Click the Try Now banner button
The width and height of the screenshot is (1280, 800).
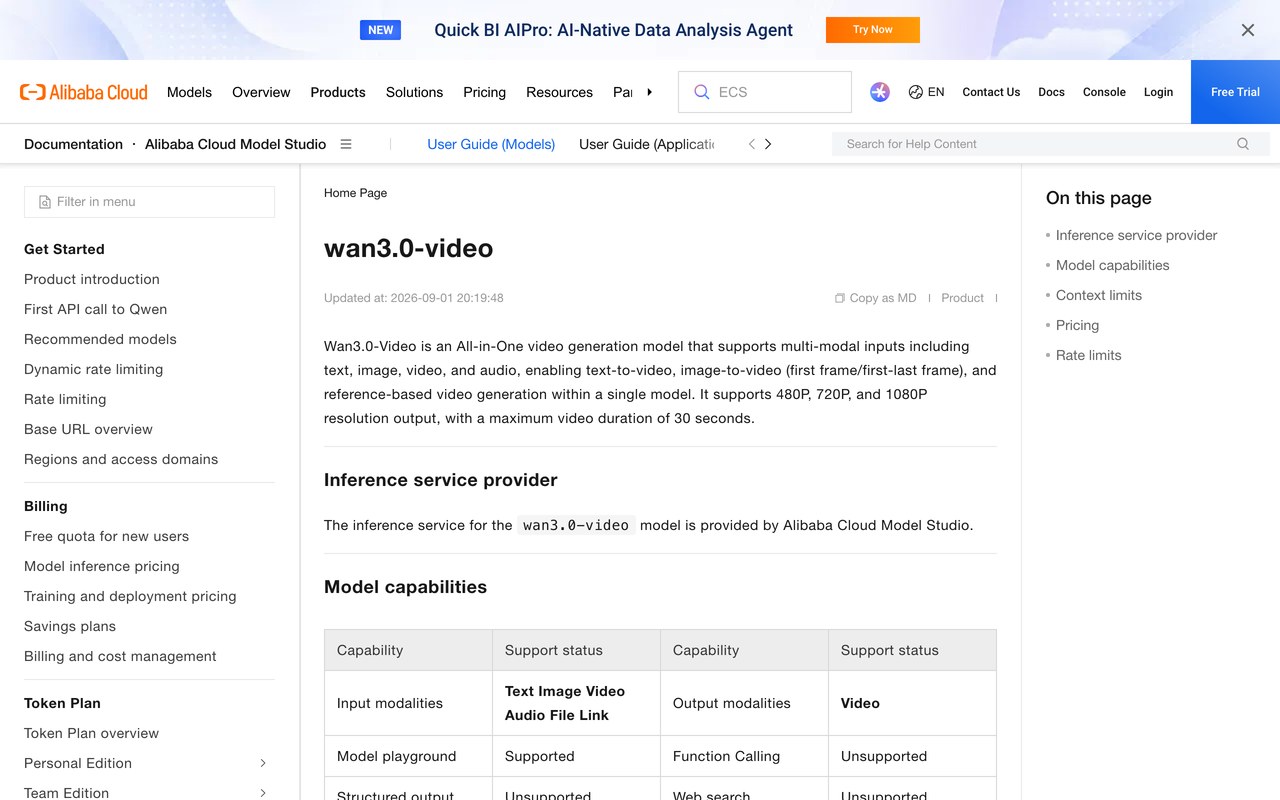click(x=873, y=30)
